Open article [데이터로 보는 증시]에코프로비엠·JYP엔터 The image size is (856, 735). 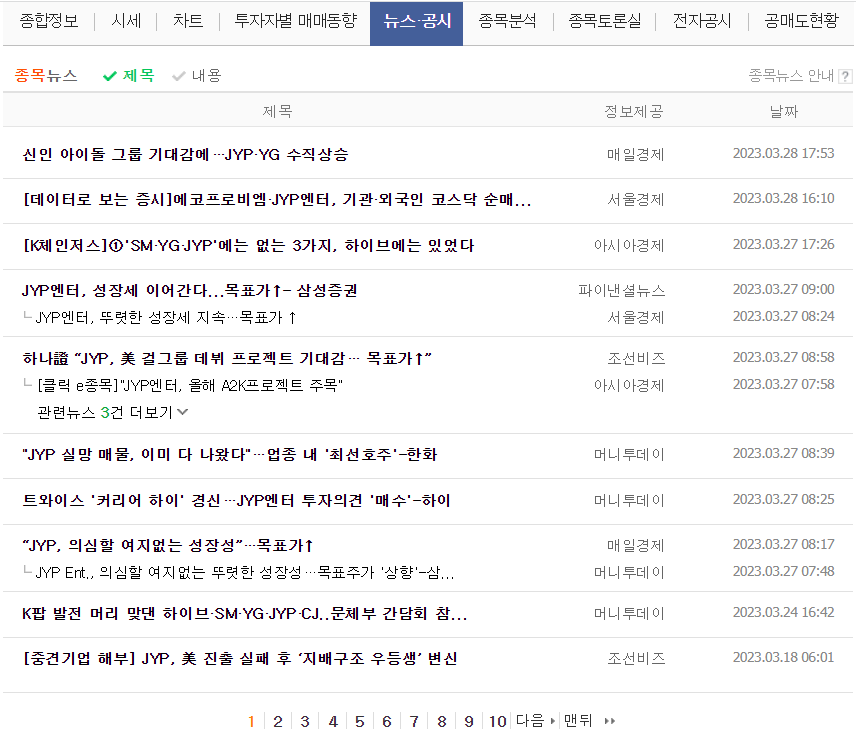click(x=276, y=200)
